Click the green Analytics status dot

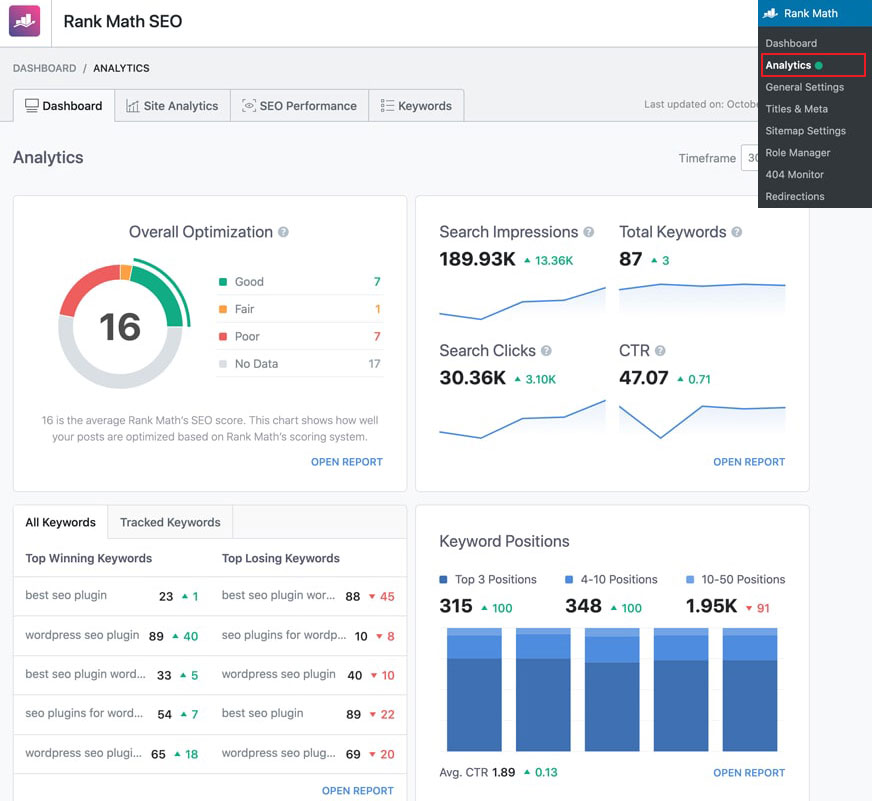[x=819, y=66]
